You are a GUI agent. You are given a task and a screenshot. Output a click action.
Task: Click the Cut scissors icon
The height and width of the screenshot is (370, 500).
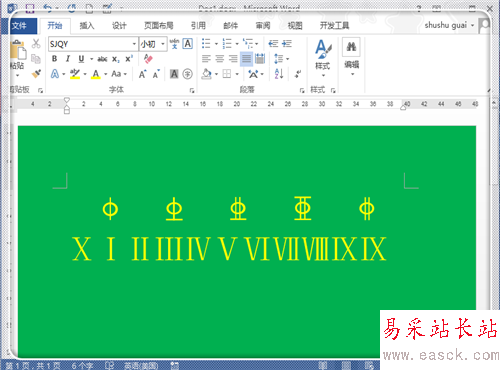36,44
